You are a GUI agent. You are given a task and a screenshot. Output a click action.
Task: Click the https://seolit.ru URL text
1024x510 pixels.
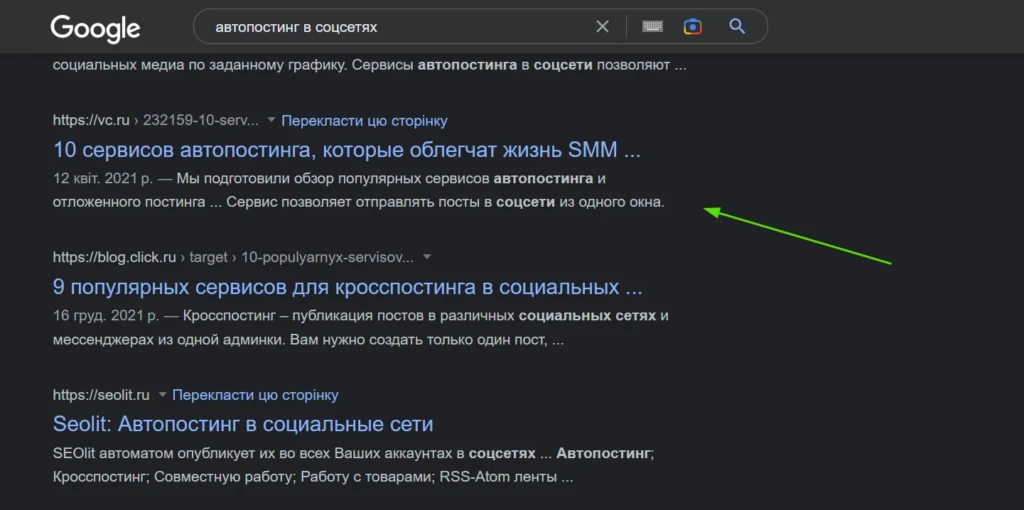tap(101, 395)
